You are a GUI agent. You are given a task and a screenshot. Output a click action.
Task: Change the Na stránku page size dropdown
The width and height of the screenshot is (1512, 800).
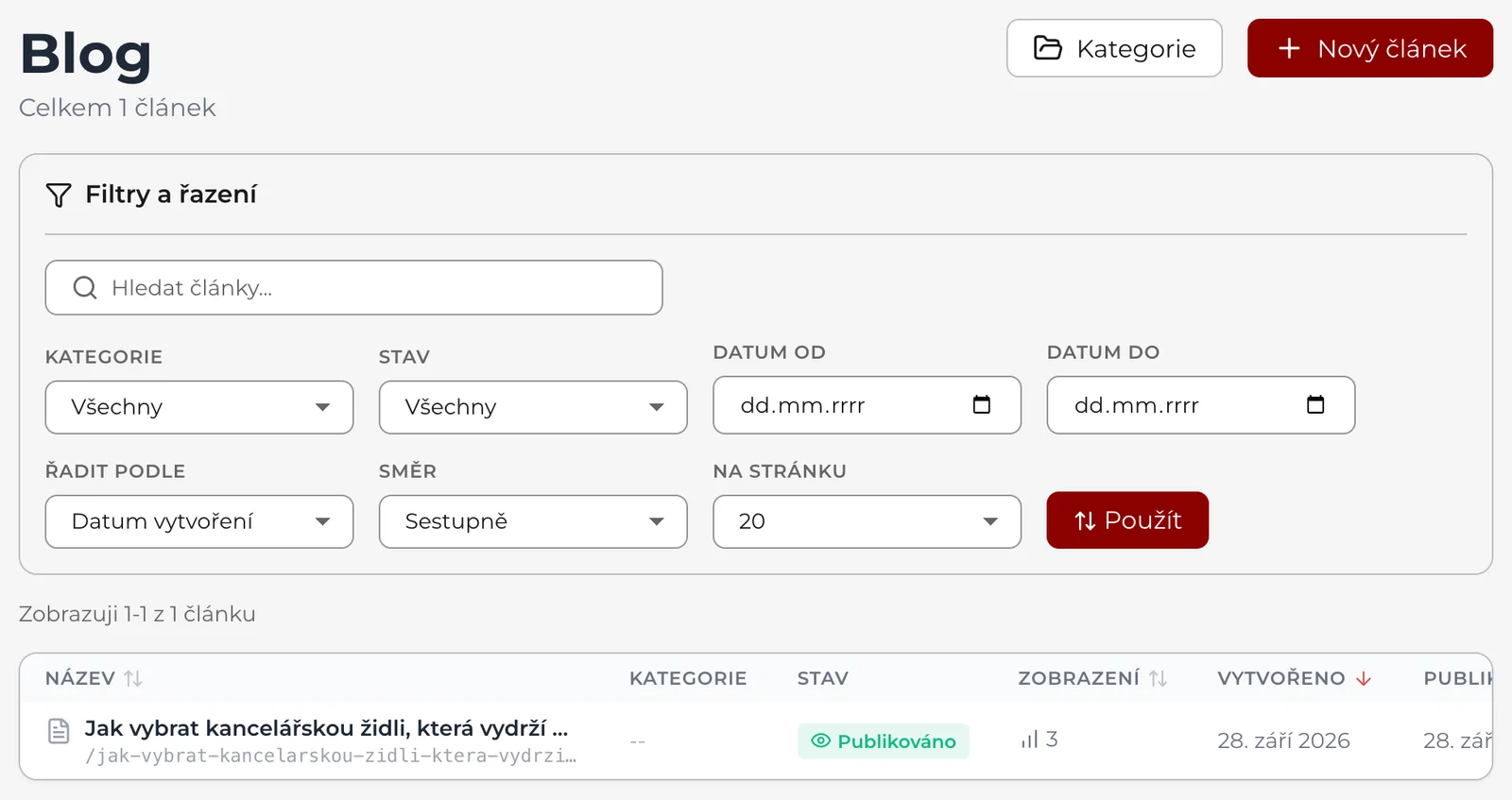(x=868, y=521)
